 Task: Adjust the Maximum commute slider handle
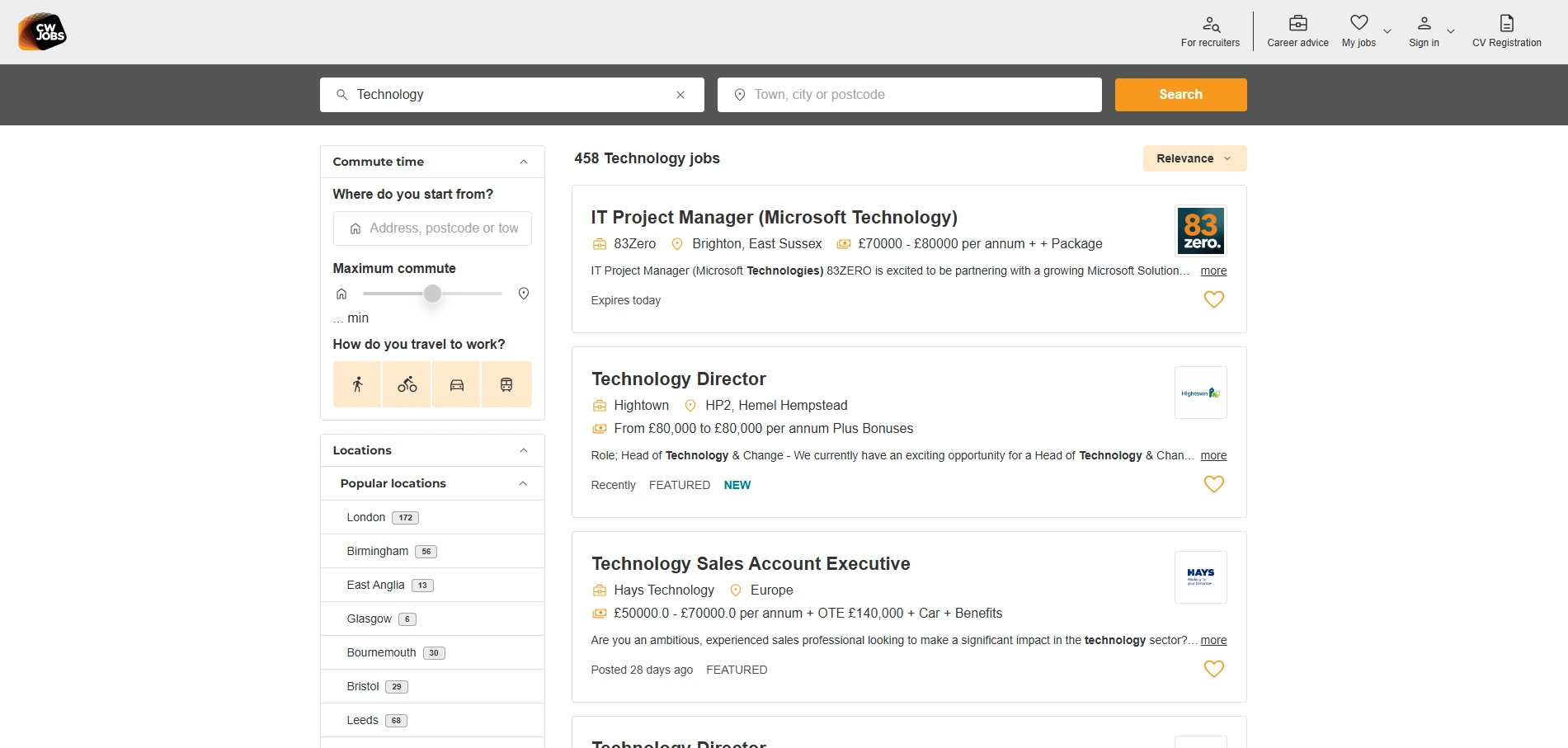[432, 294]
